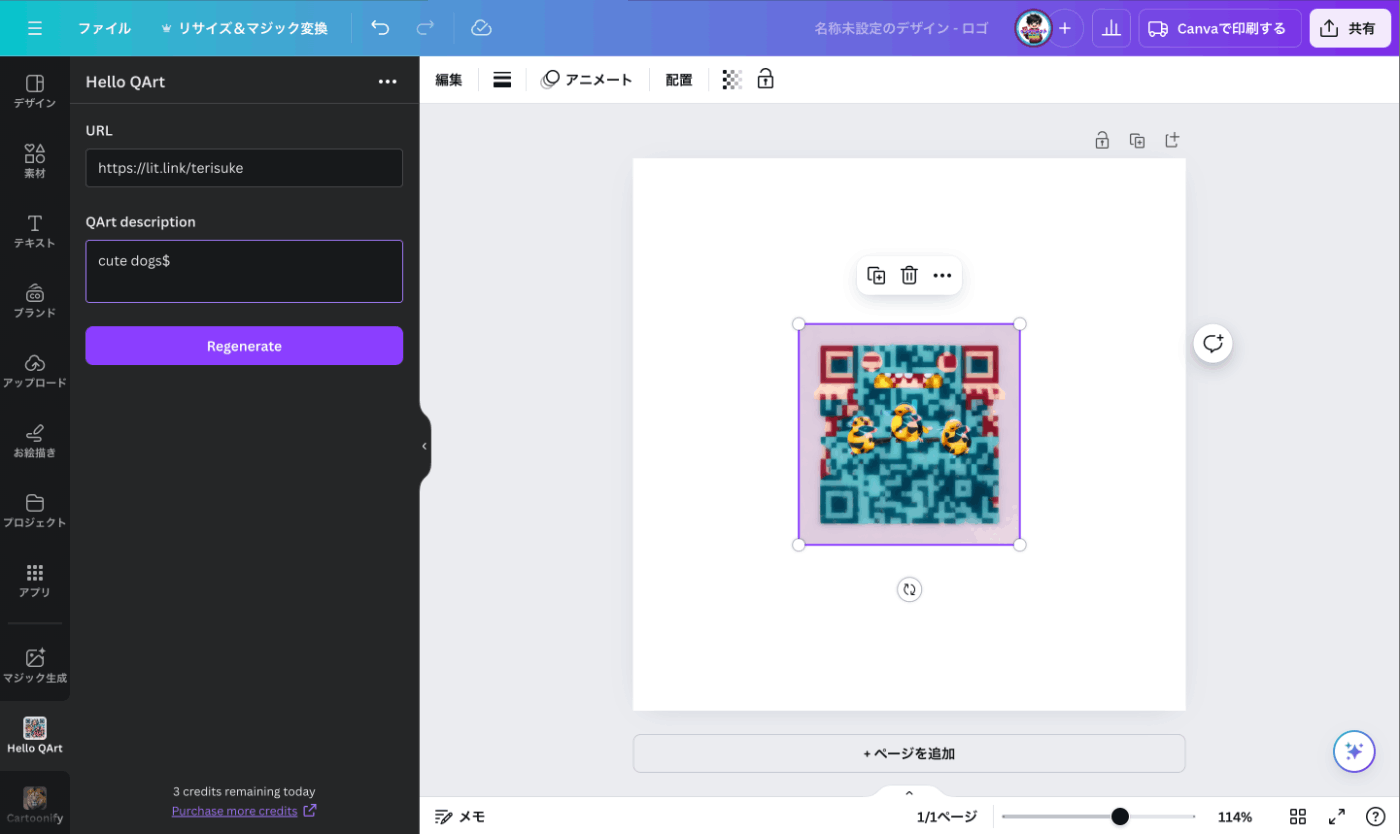Open the ファイル menu

click(x=104, y=28)
